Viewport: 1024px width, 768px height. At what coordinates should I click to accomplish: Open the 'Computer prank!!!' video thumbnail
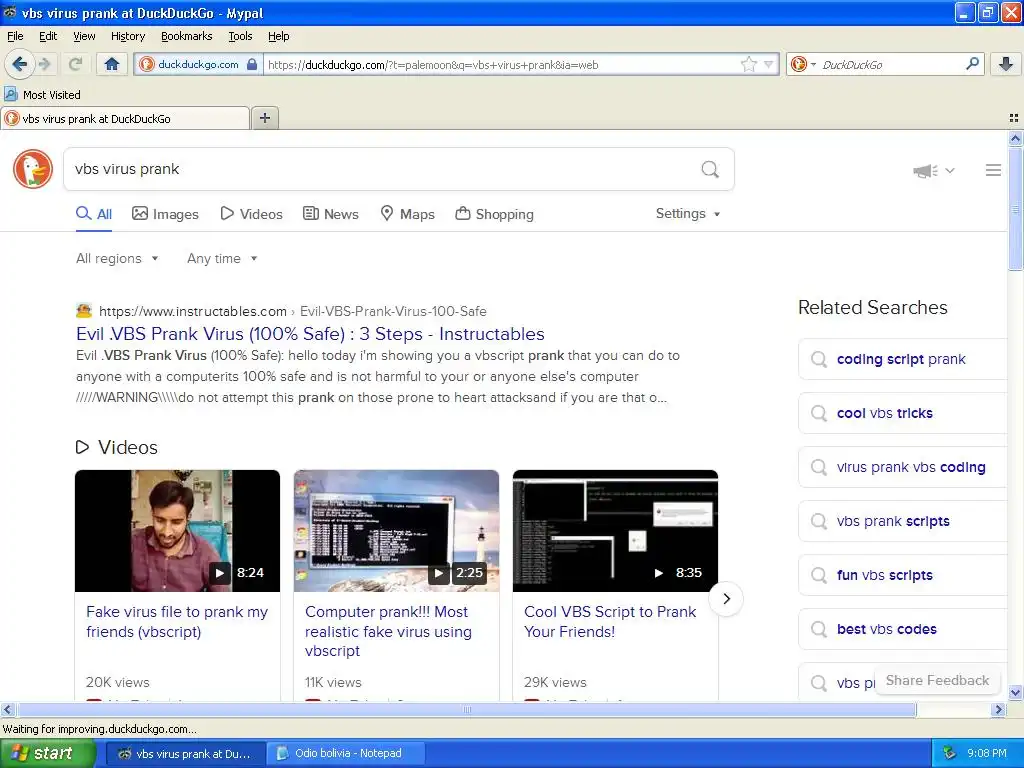pos(396,531)
